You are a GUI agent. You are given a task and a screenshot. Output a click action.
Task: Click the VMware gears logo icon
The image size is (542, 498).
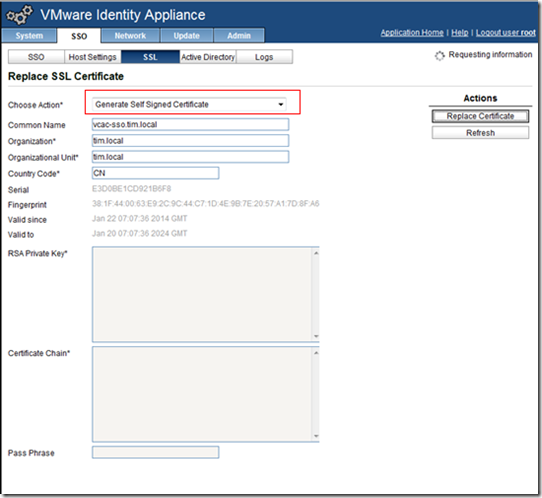[19, 15]
